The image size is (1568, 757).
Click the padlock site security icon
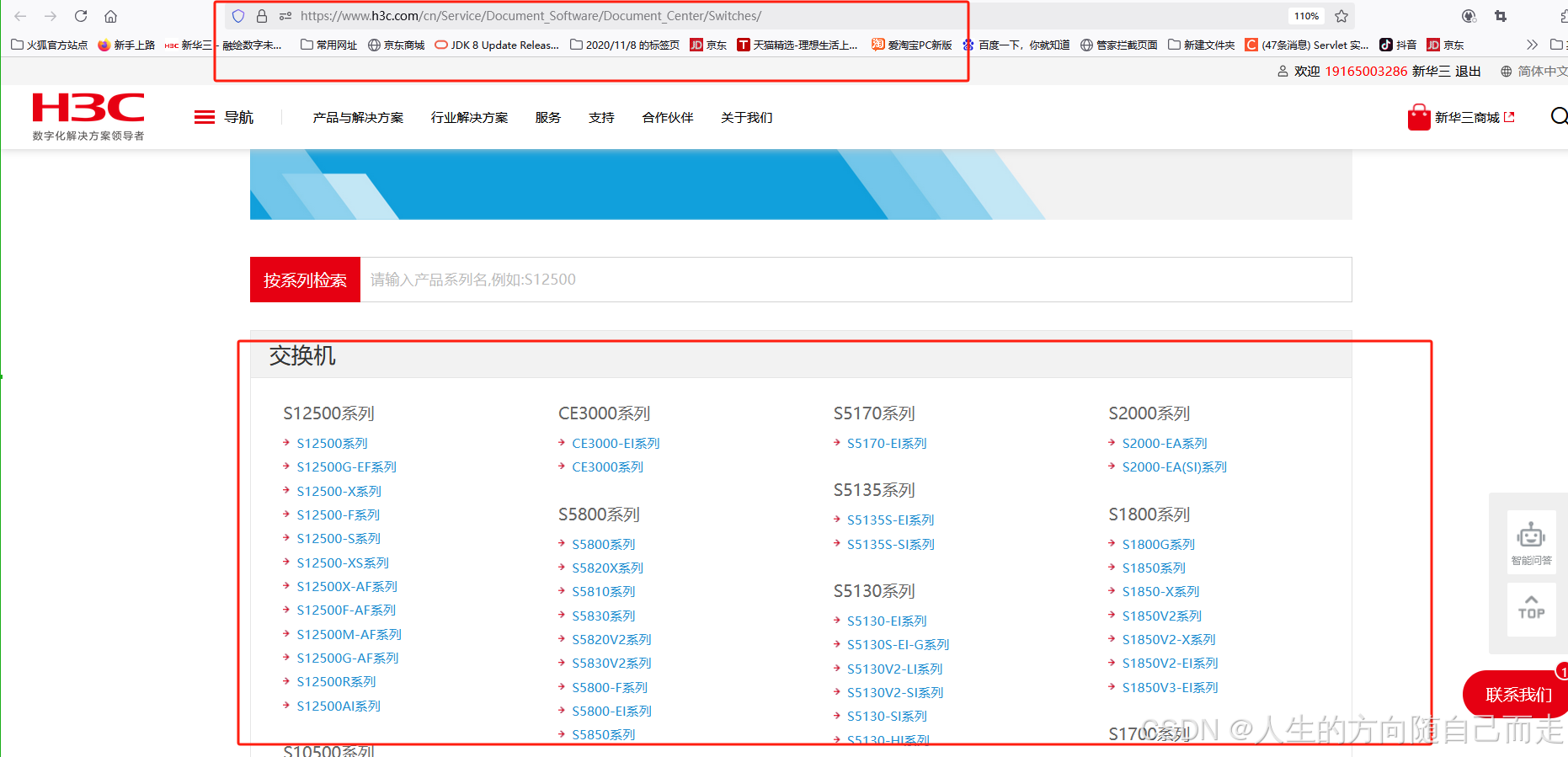coord(262,16)
